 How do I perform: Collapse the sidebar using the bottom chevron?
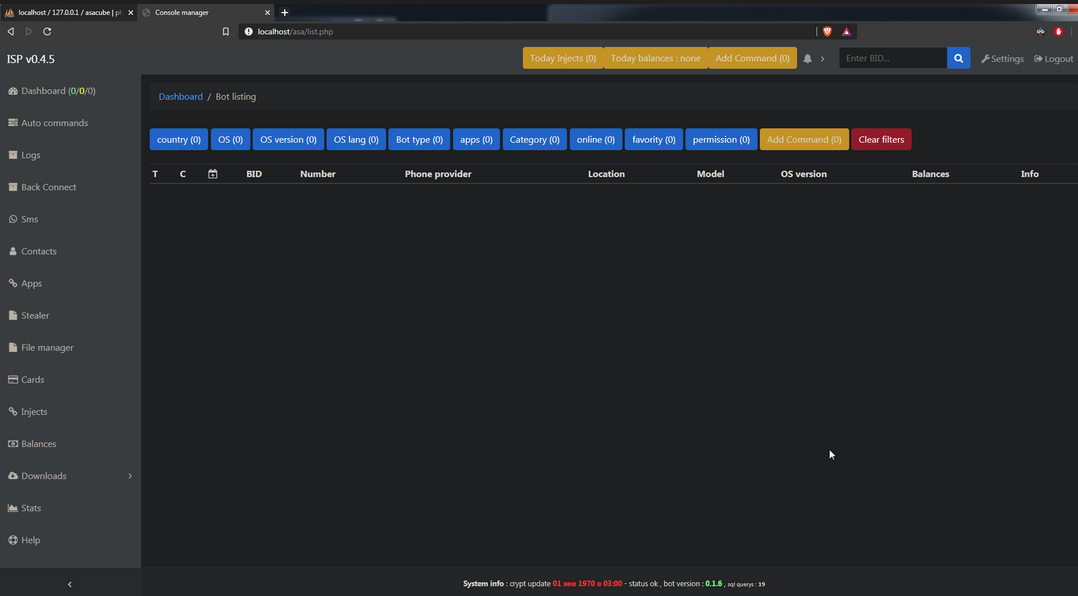click(x=69, y=584)
